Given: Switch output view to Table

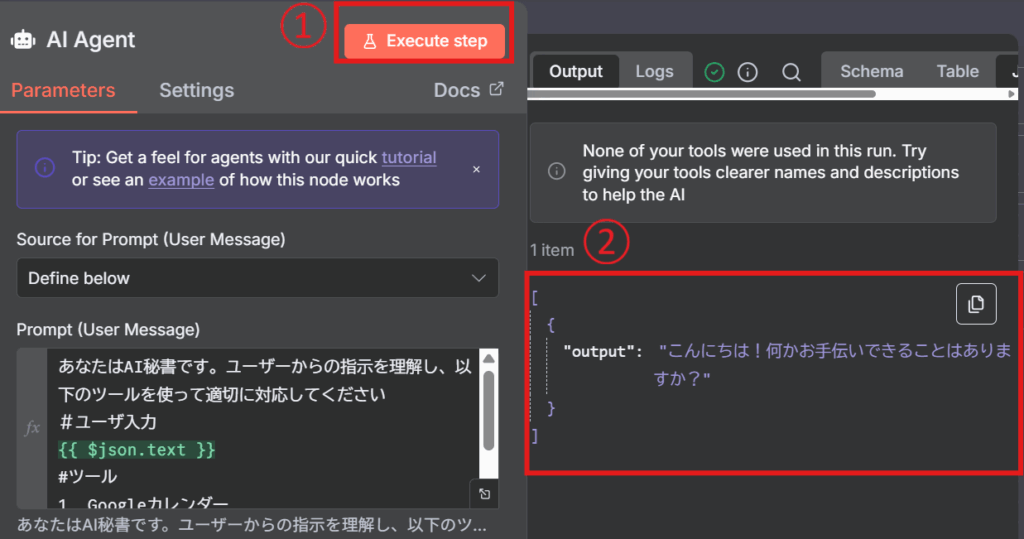Looking at the screenshot, I should click(957, 71).
